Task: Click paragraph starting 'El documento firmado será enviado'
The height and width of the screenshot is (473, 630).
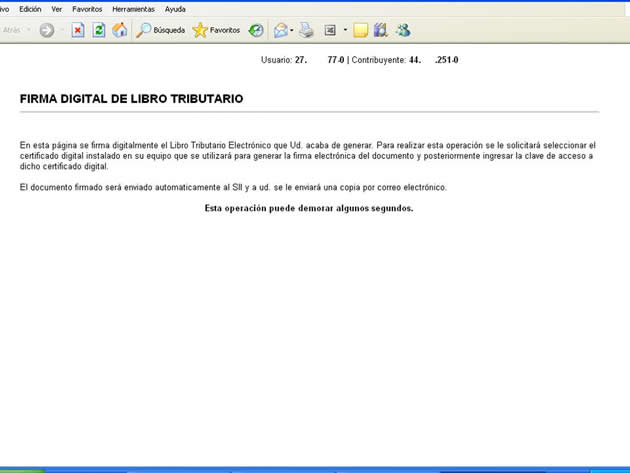Action: 233,187
